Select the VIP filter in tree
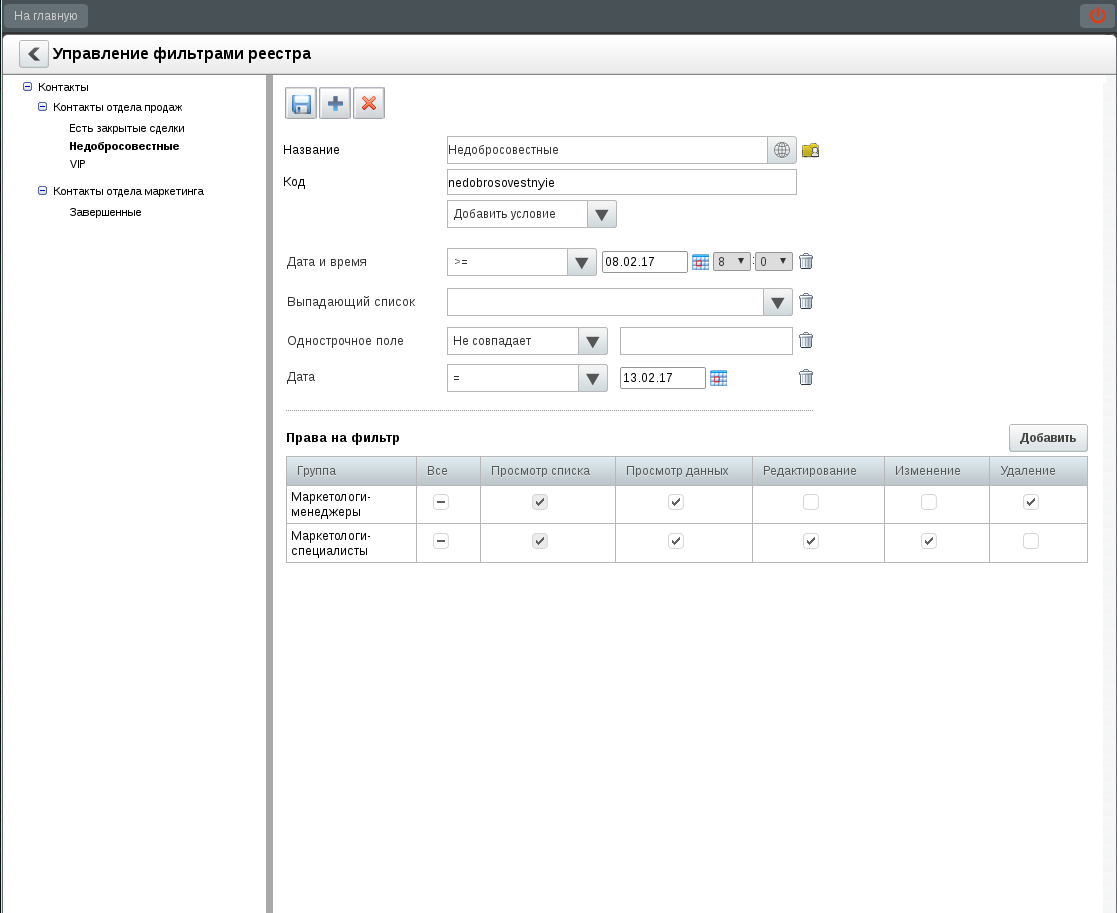Image resolution: width=1117 pixels, height=913 pixels. pyautogui.click(x=78, y=164)
